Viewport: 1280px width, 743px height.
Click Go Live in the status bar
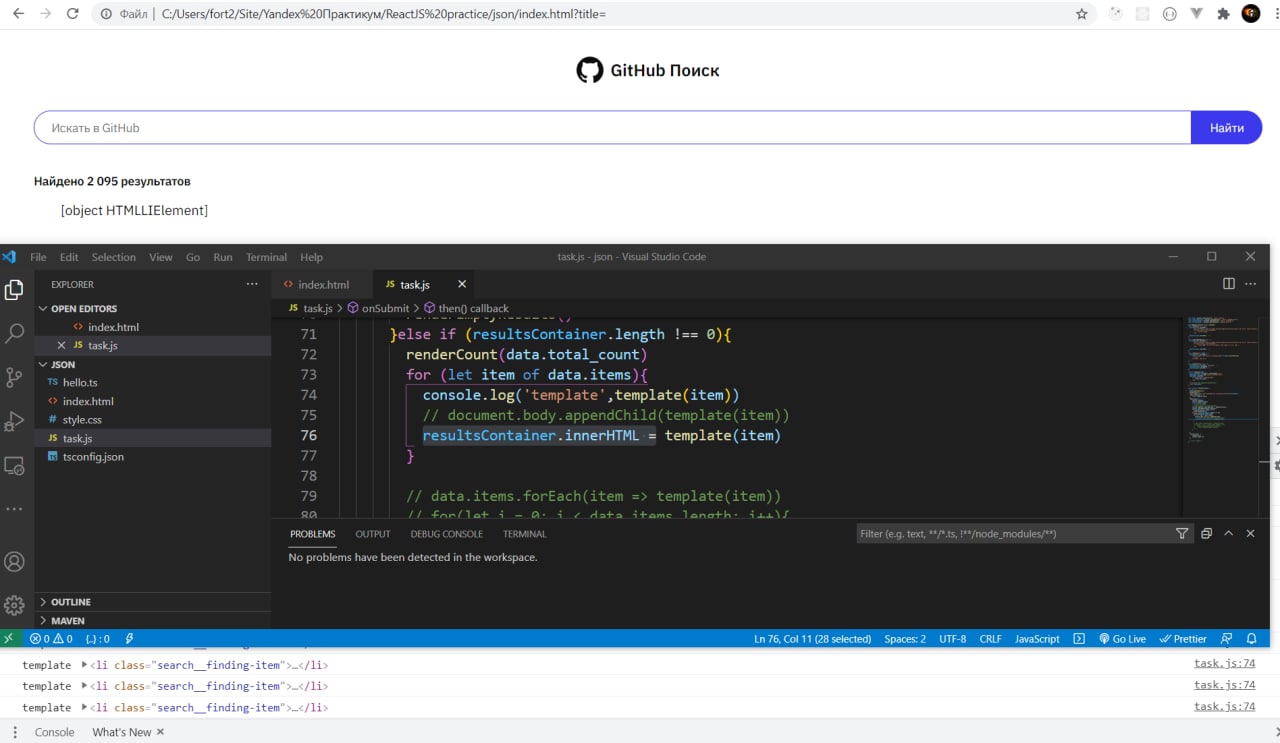pos(1122,638)
